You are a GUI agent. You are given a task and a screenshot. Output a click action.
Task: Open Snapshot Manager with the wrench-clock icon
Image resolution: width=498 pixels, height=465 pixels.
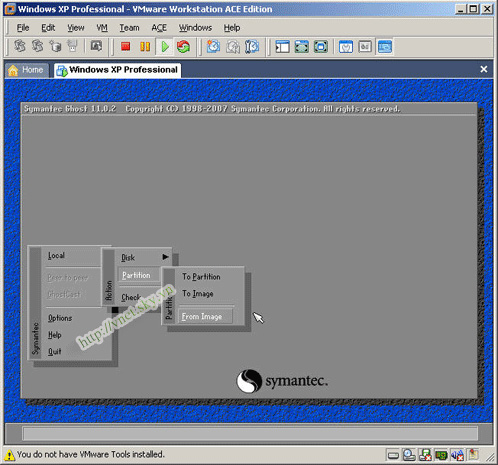pyautogui.click(x=252, y=46)
